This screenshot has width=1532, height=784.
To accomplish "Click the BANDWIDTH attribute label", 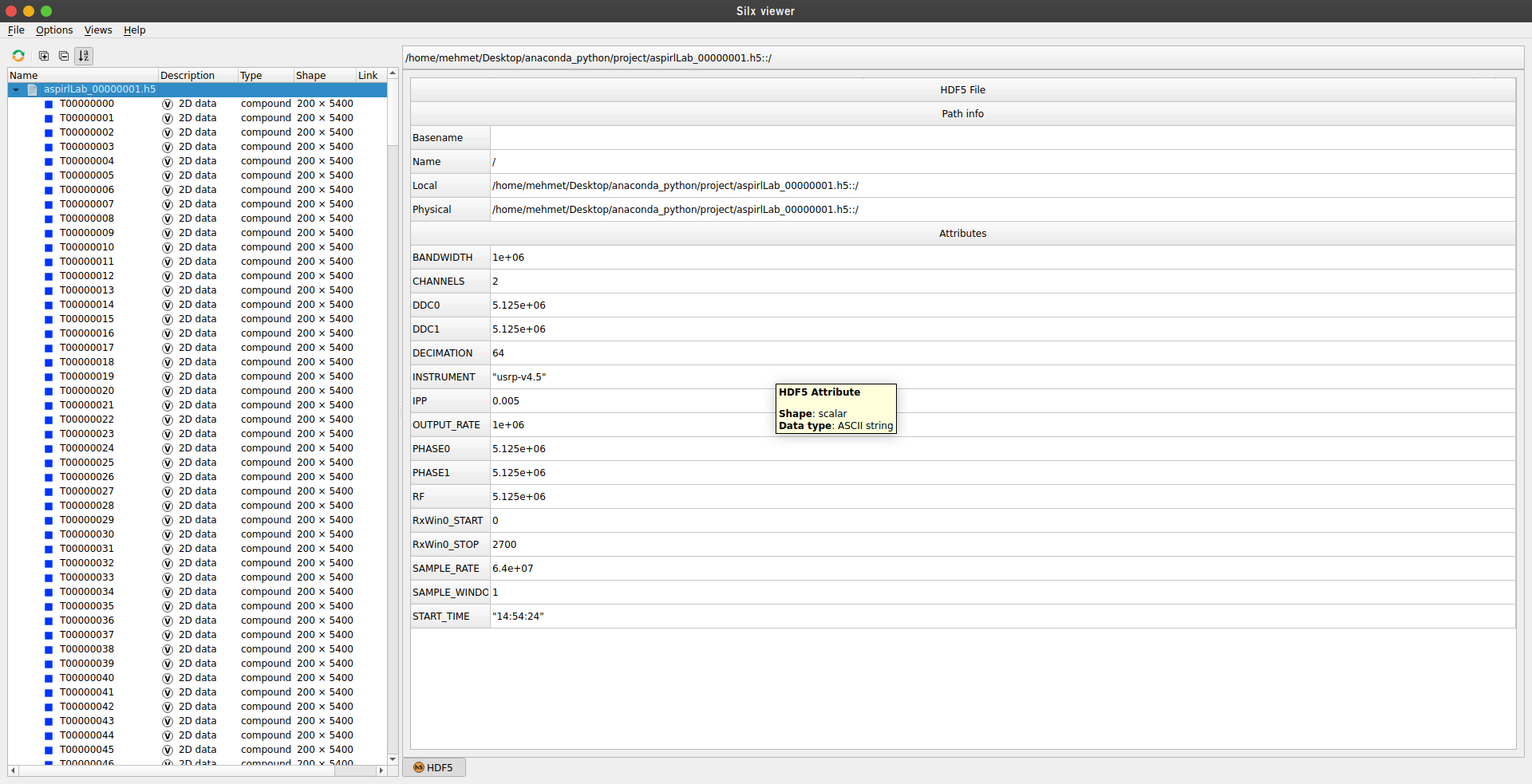I will (x=443, y=258).
